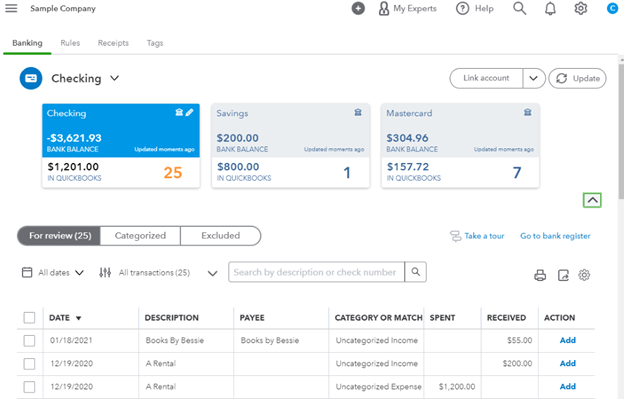Open the hamburger navigation menu

coord(11,8)
